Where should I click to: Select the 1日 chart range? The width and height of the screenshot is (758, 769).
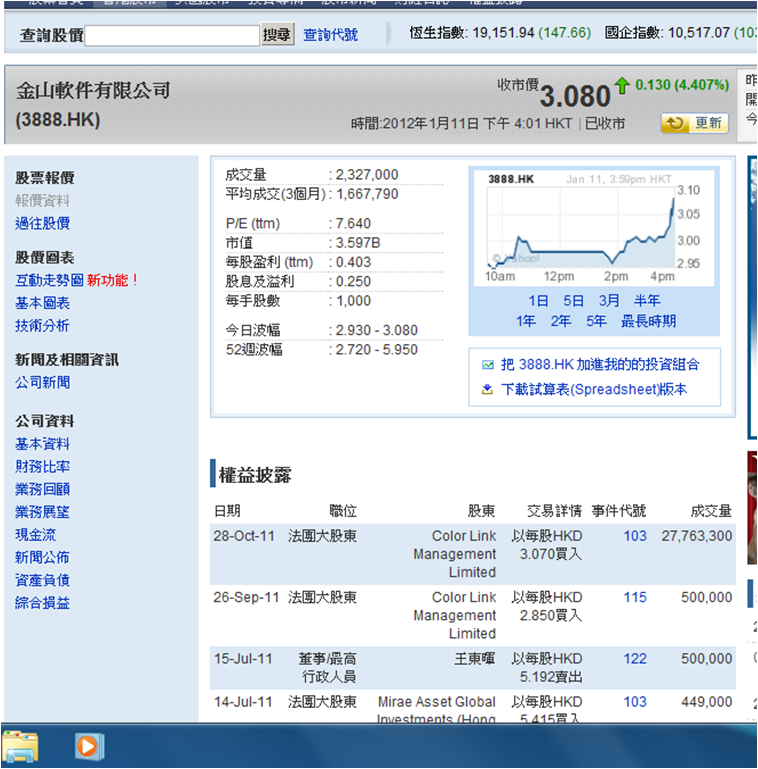538,301
